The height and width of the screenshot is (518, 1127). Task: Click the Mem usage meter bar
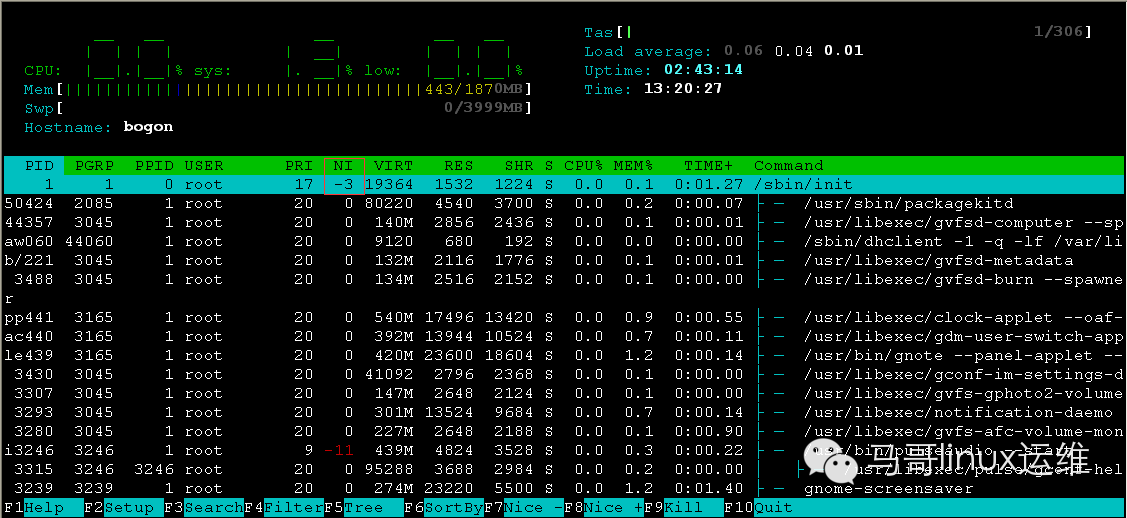coord(277,90)
